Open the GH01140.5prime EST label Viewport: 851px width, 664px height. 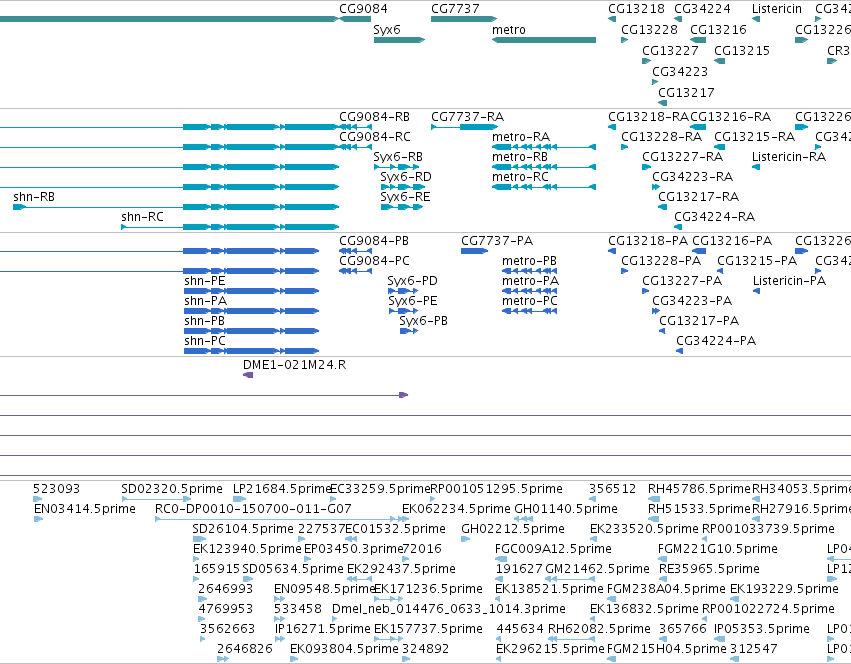click(566, 509)
